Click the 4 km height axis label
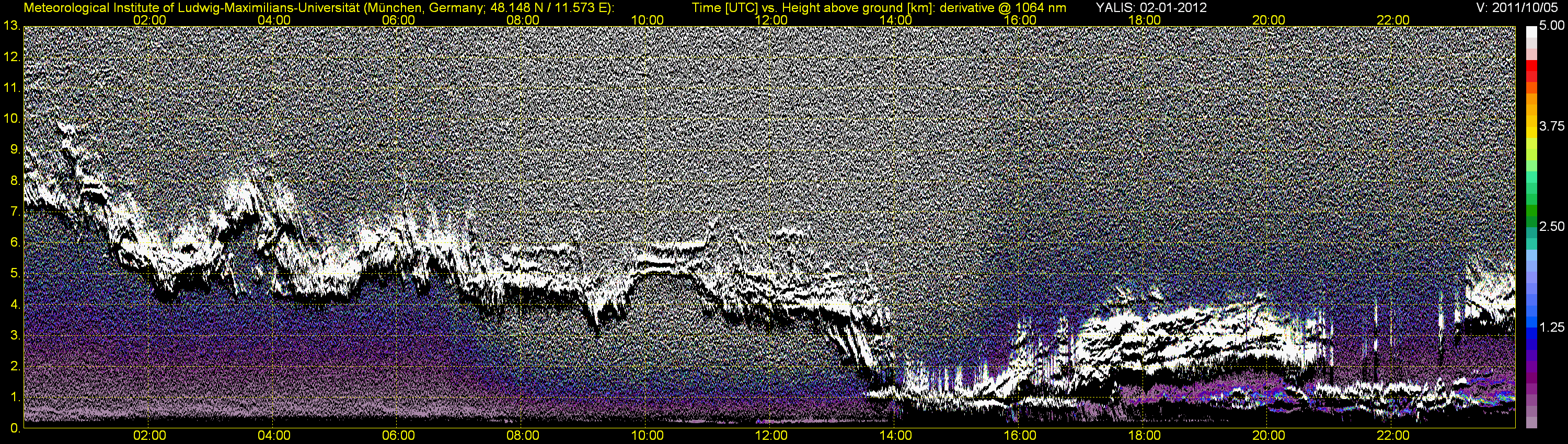The width and height of the screenshot is (1568, 444). click(x=15, y=305)
